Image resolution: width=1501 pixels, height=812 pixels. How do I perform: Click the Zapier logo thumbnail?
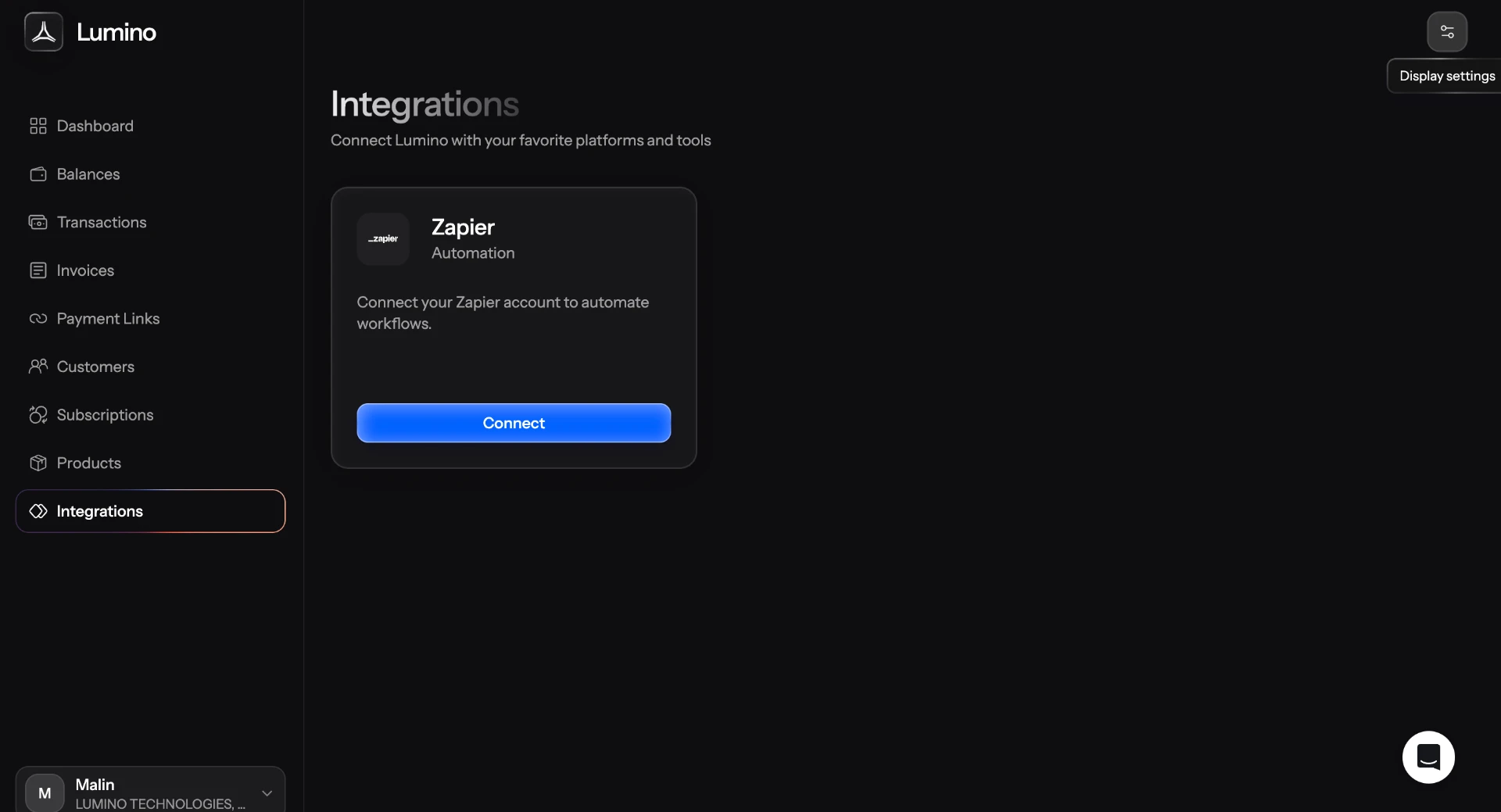coord(383,239)
